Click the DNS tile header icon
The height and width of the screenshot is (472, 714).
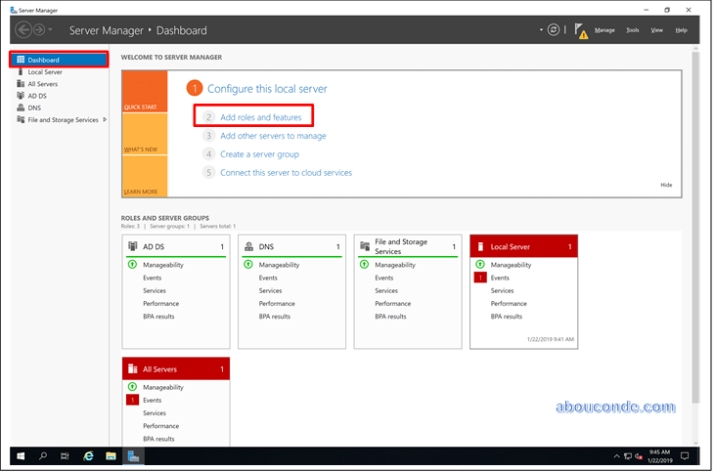(x=249, y=246)
